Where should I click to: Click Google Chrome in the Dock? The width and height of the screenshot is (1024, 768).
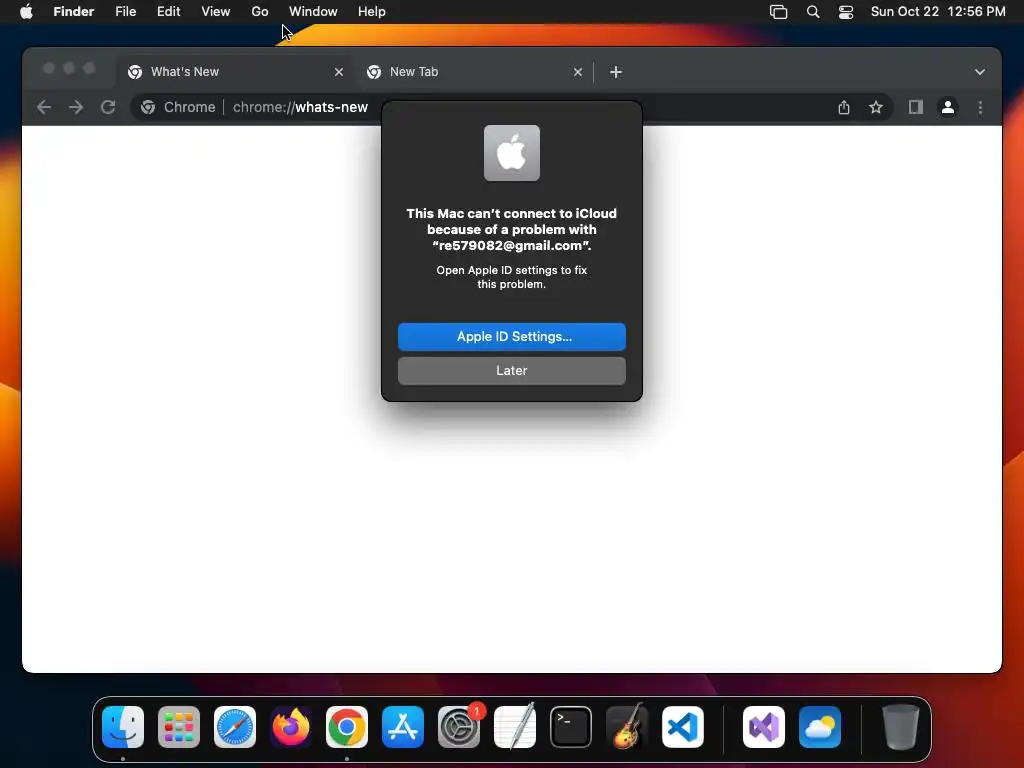tap(347, 727)
